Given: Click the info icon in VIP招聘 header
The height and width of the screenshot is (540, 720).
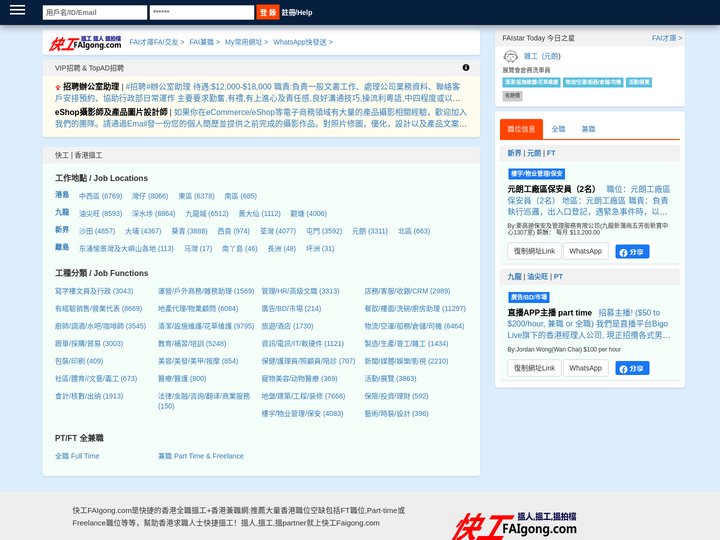Looking at the screenshot, I should 466,68.
